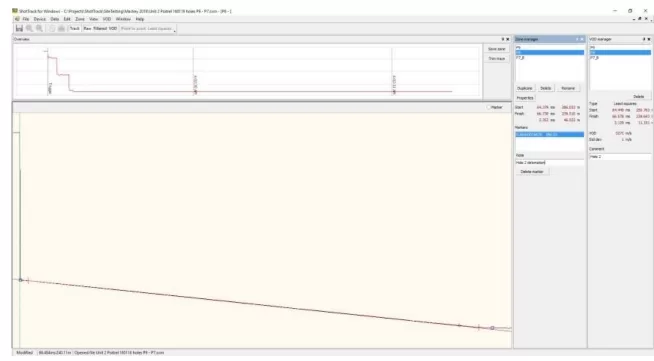This screenshot has height=361, width=654.
Task: Close the VOD manager panel
Action: point(649,39)
